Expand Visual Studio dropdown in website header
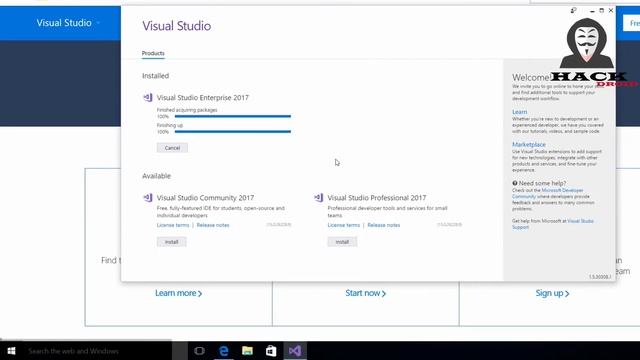Viewport: 640px width, 360px height. click(x=68, y=23)
